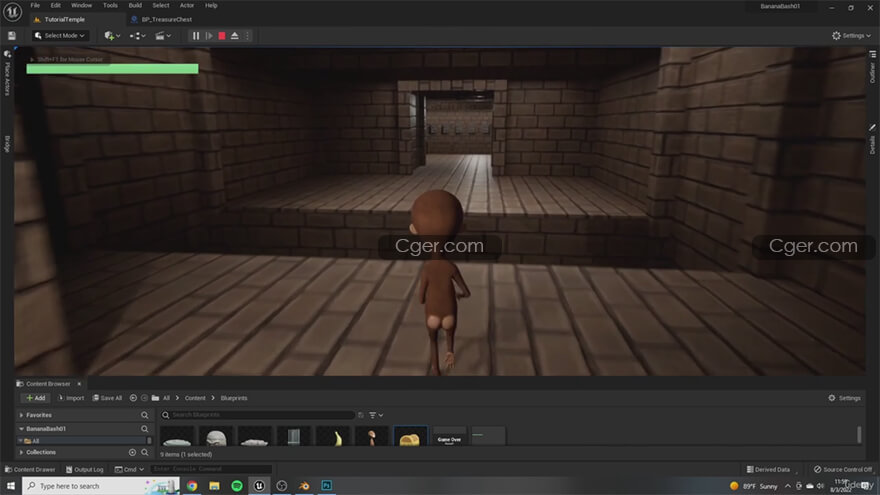The width and height of the screenshot is (880, 495).
Task: Click the Source Control Off status
Action: (841, 469)
